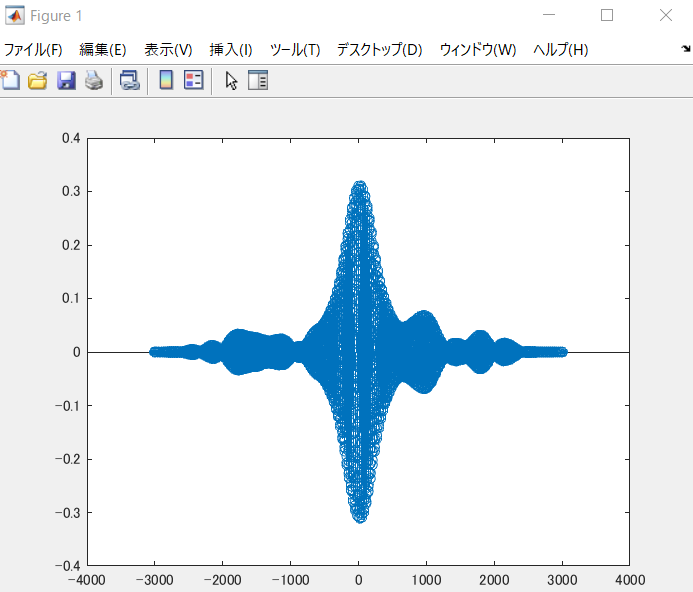Image resolution: width=693 pixels, height=592 pixels.
Task: Click the x-axis tick label 2000
Action: pyautogui.click(x=494, y=580)
